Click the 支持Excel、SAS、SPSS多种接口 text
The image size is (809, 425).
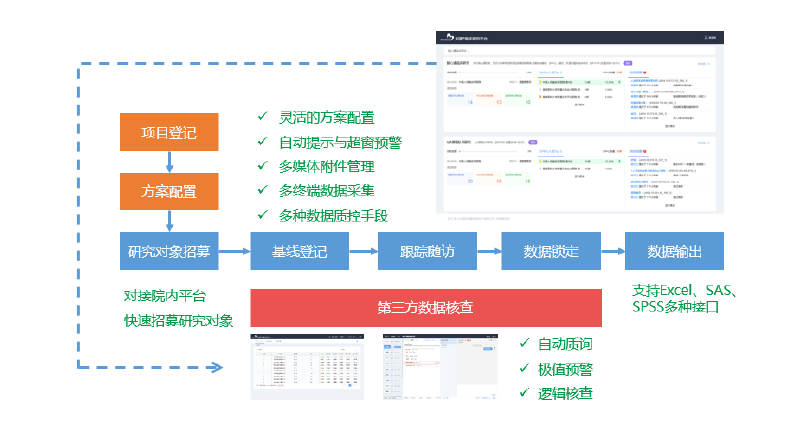pyautogui.click(x=685, y=299)
